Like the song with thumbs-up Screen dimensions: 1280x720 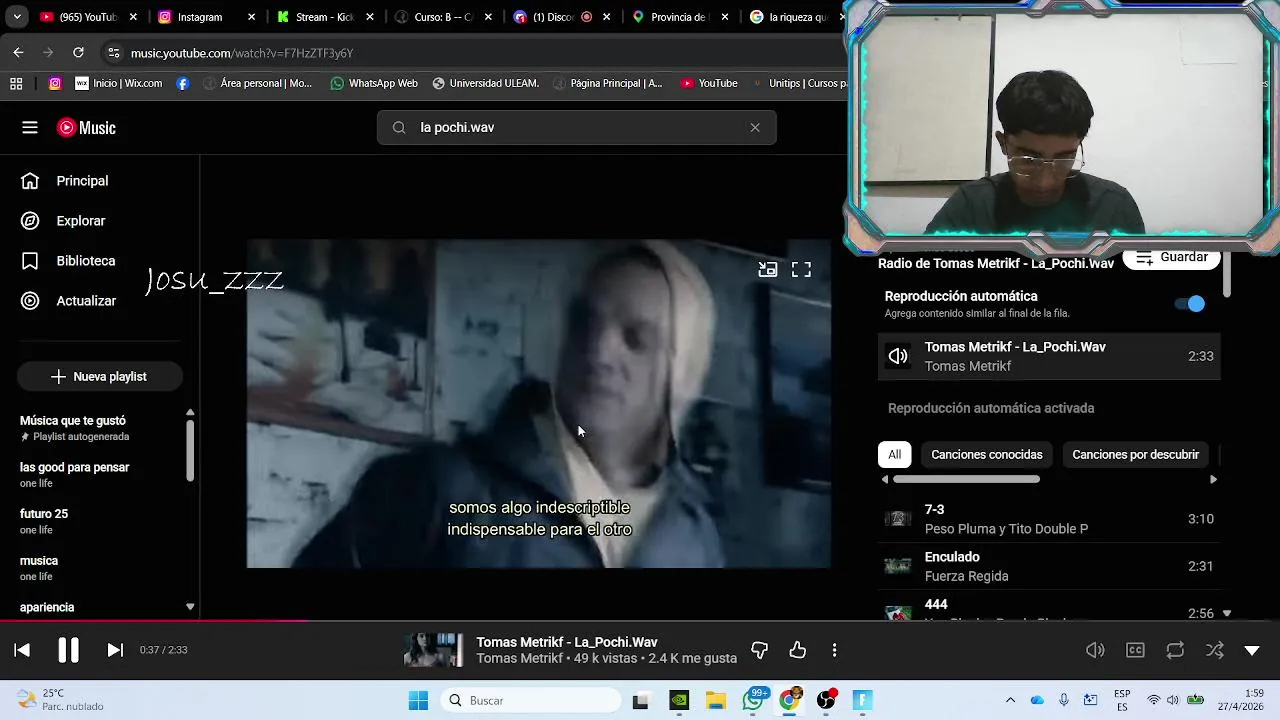tap(797, 650)
